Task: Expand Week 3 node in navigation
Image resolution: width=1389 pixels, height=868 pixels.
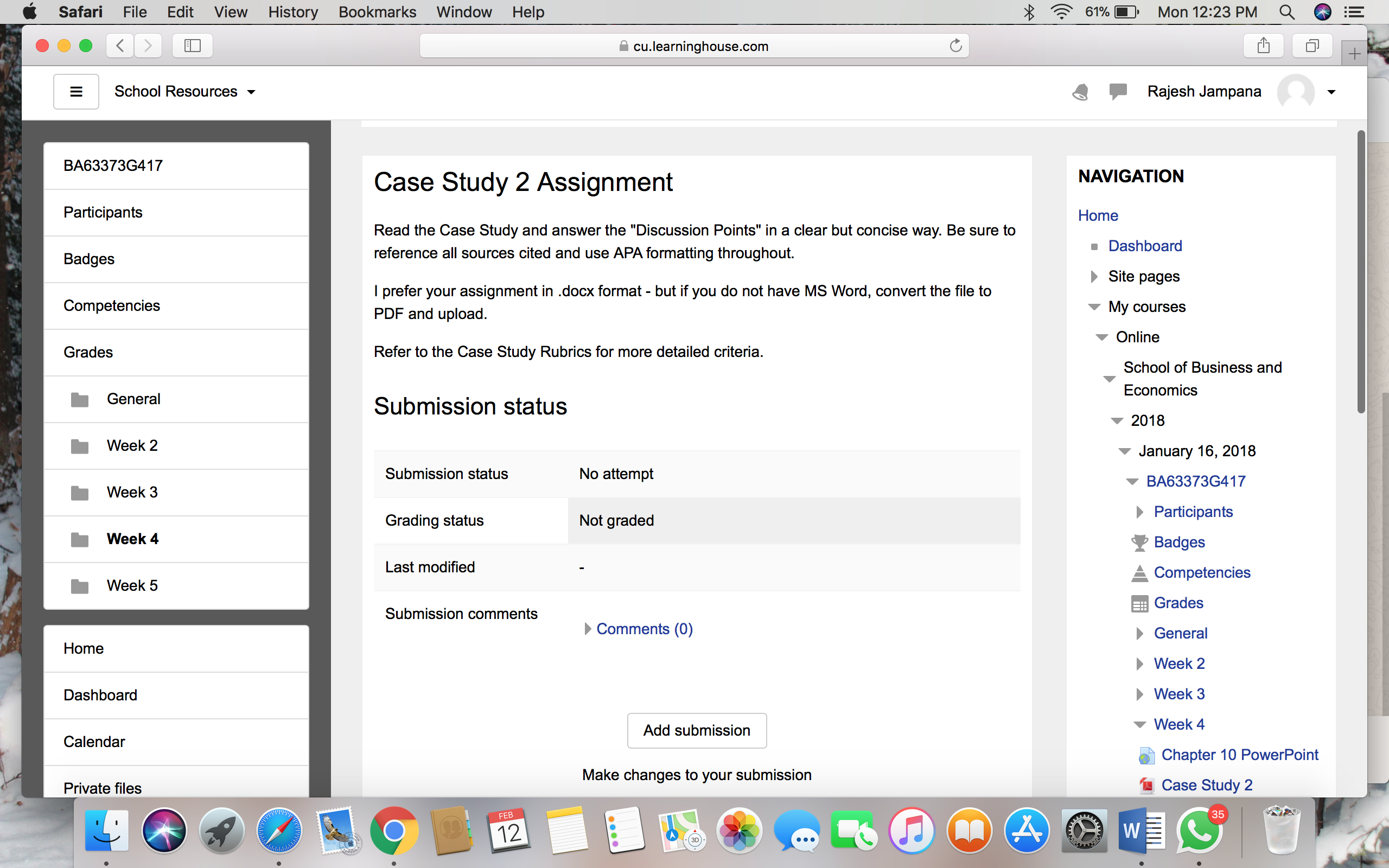Action: (1140, 694)
